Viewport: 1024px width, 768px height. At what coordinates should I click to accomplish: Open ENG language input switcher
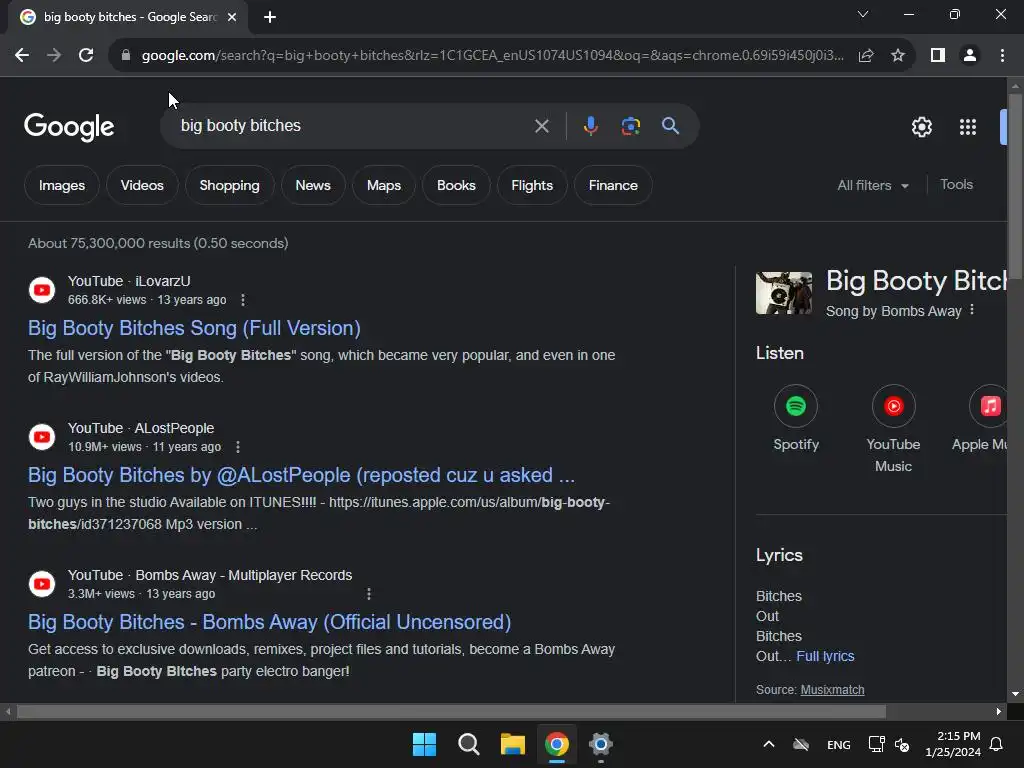tap(839, 744)
